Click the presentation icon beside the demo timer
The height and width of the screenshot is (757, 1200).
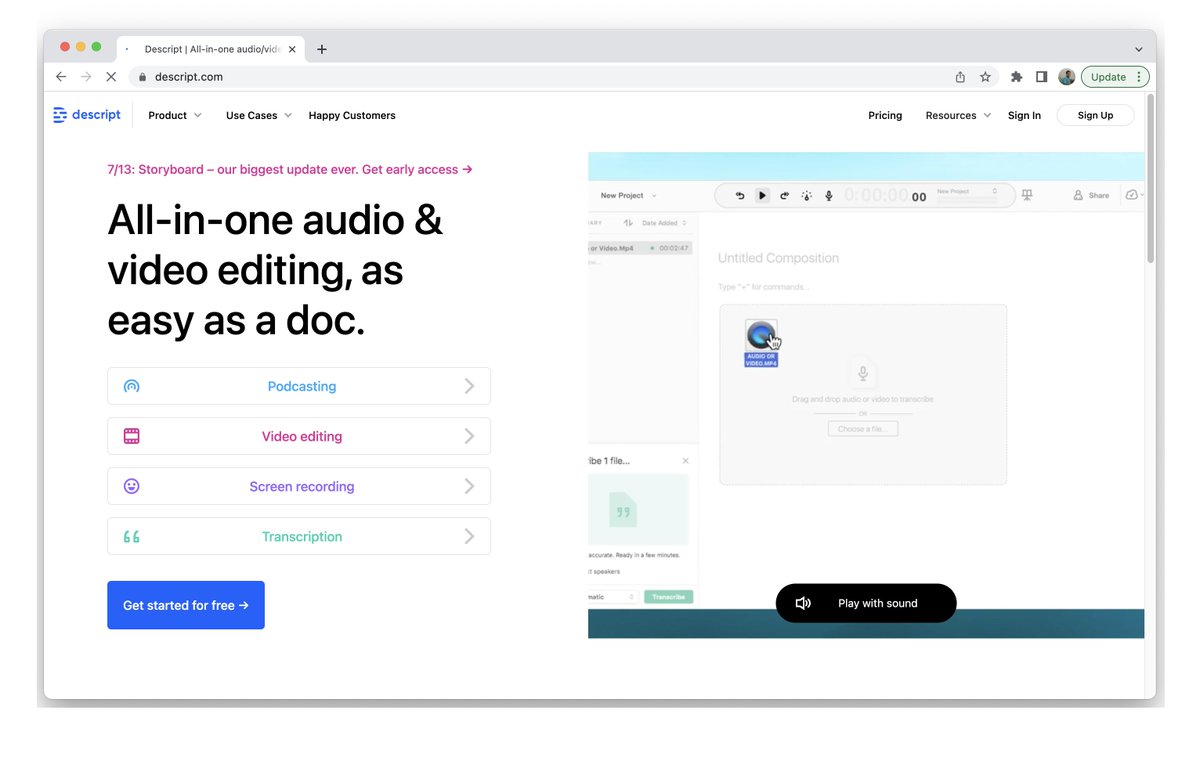(x=1026, y=196)
